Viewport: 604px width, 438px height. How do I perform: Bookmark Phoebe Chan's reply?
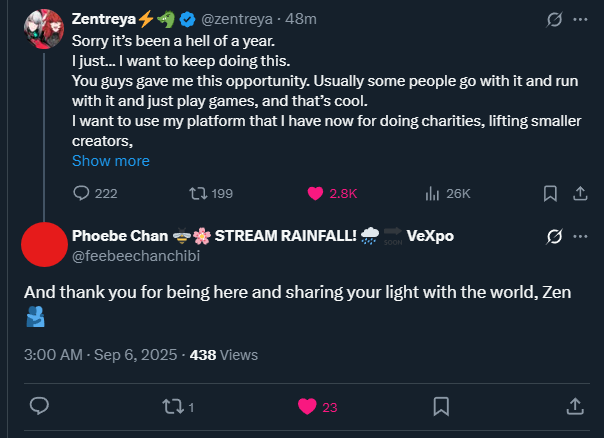tap(441, 405)
